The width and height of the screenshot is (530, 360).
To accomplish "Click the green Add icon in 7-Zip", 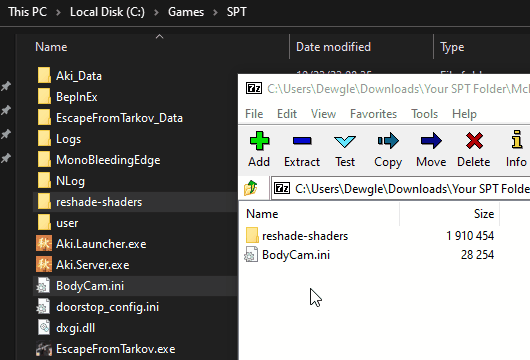I will point(259,140).
